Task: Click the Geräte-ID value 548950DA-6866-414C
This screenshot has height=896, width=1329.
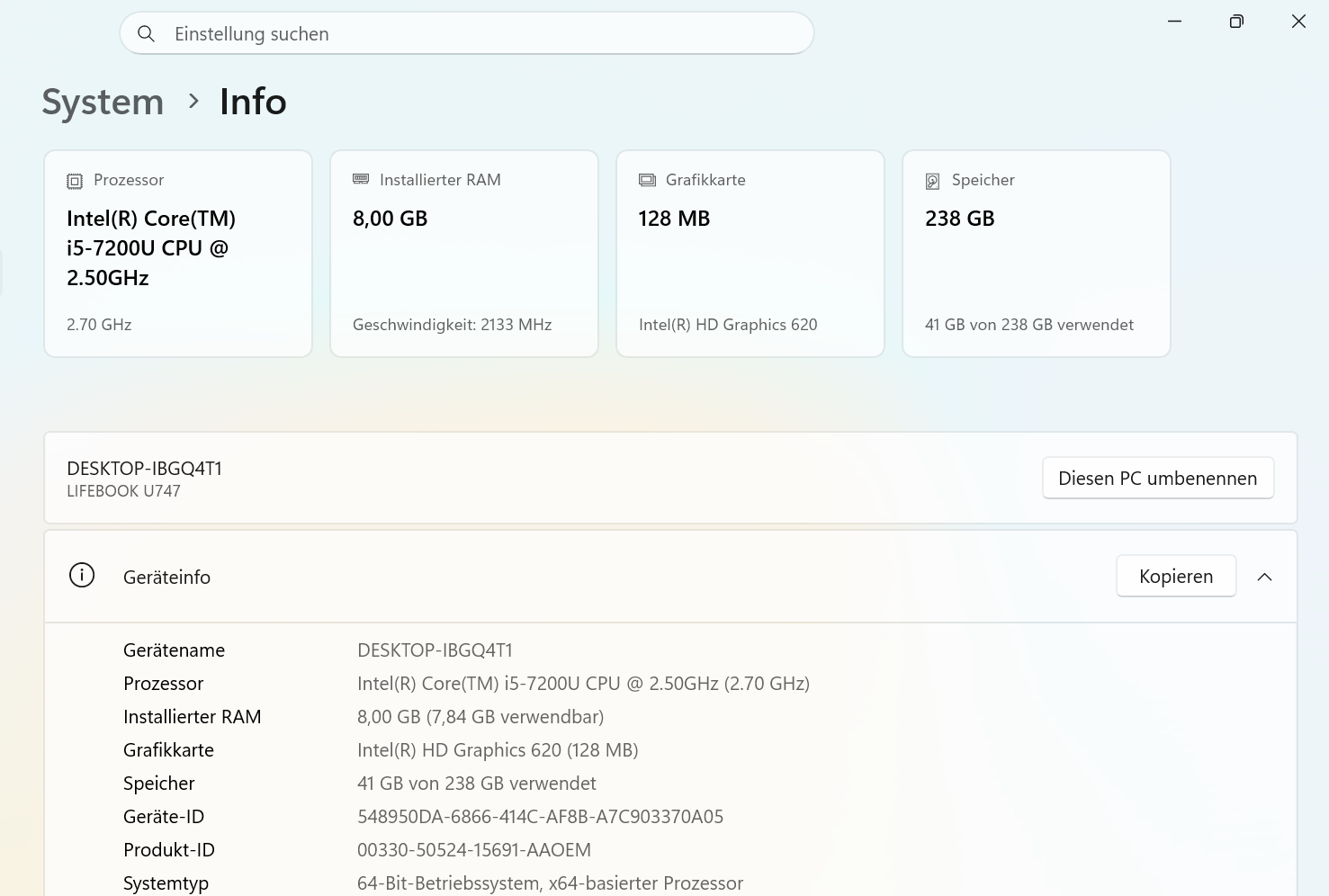Action: pyautogui.click(x=540, y=817)
